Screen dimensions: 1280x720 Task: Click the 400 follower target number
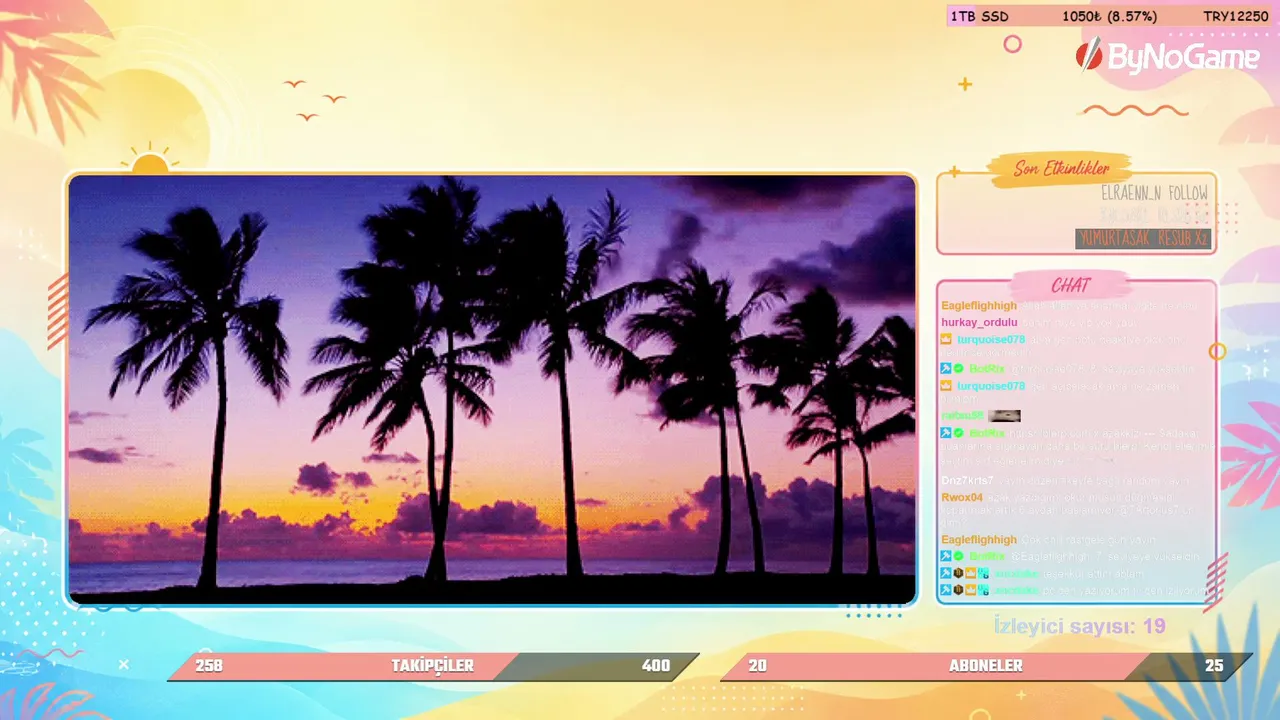(x=656, y=666)
